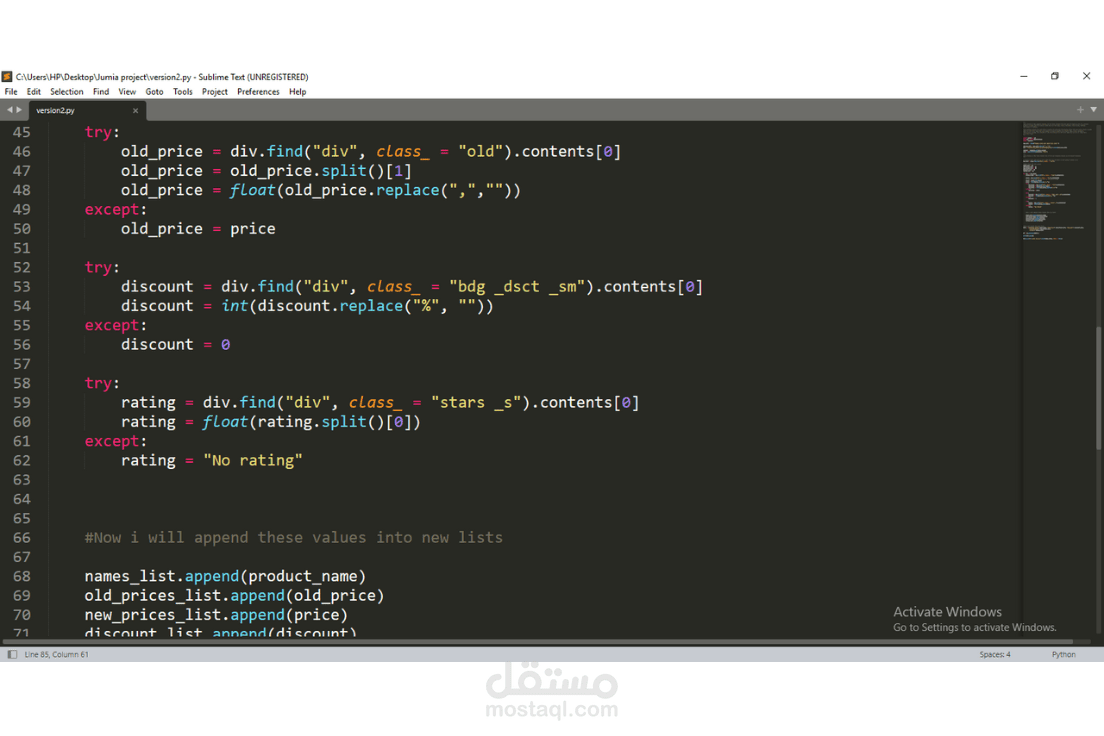Go to next tab with right arrow
The image size is (1104, 736).
click(19, 110)
